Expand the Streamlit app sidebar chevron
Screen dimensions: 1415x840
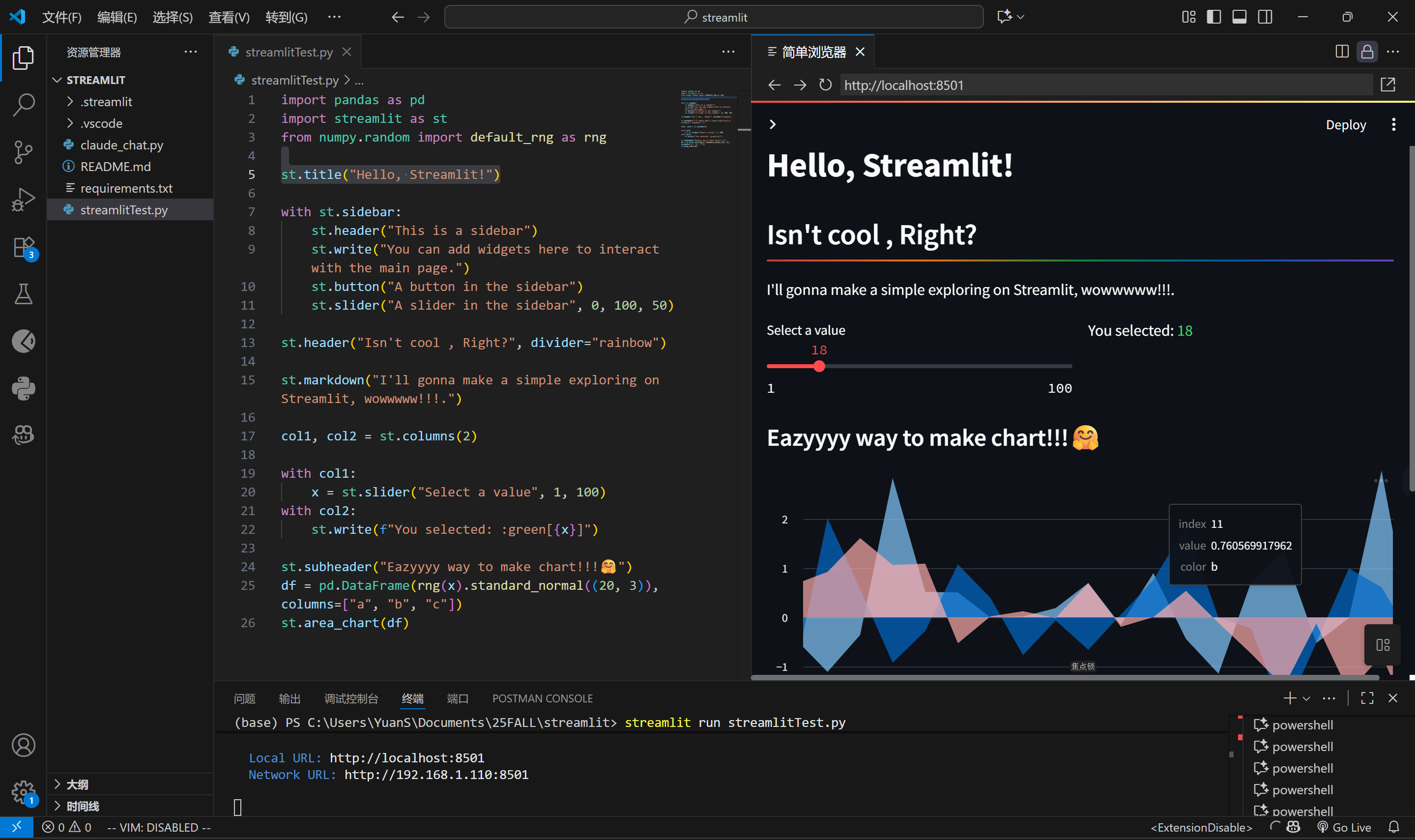click(773, 124)
